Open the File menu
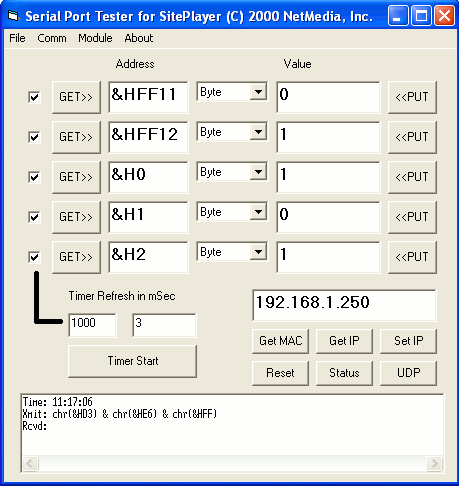Viewport: 459px width, 486px height. point(17,38)
